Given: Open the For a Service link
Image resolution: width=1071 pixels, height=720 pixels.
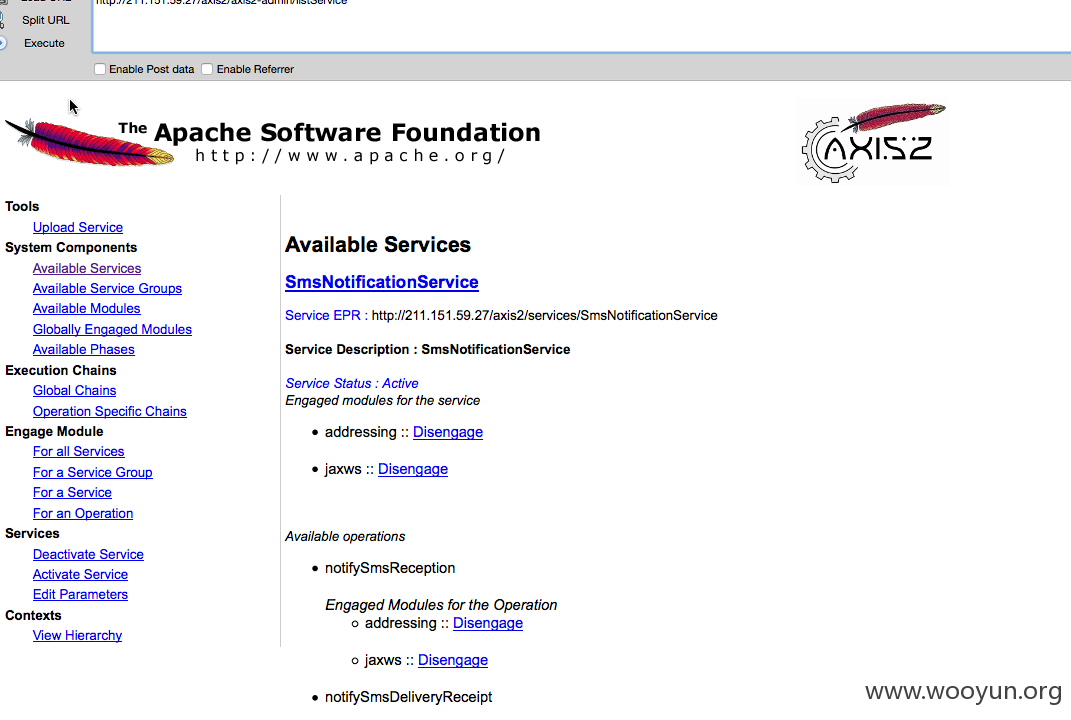Looking at the screenshot, I should 72,493.
